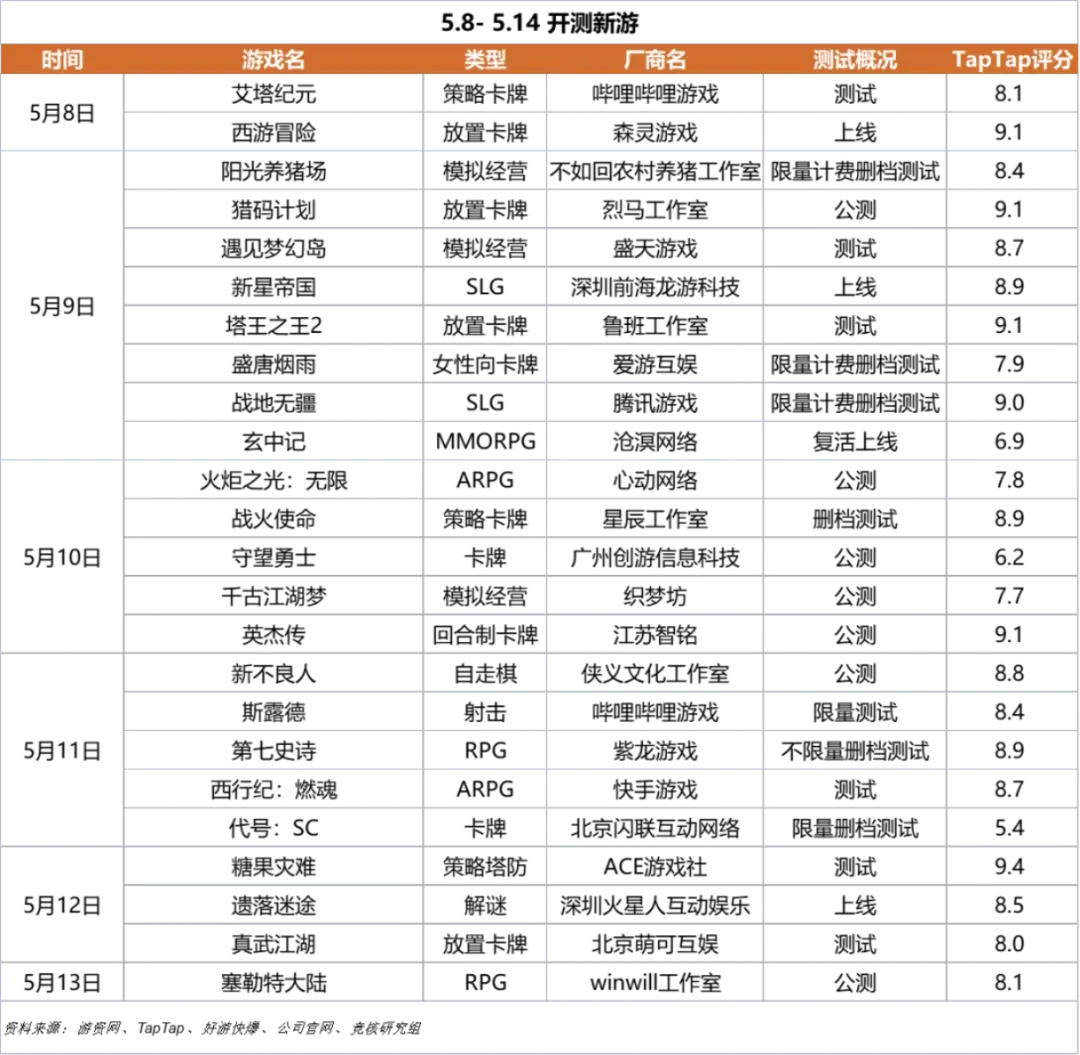Click vendor '广州创游信息科技'
The image size is (1080, 1055).
click(655, 557)
